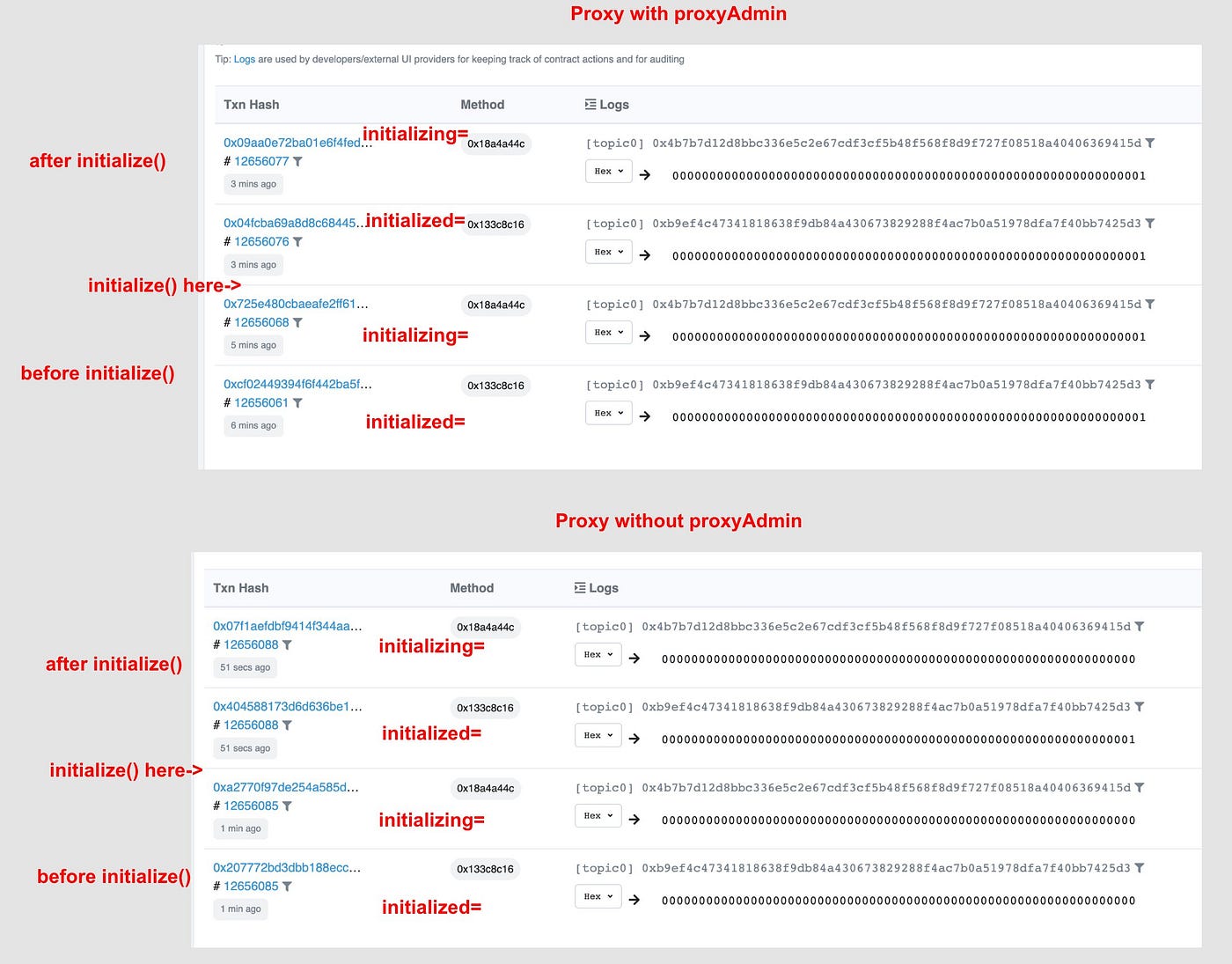1232x964 pixels.
Task: Click filter funnel after transaction 0x07f1aefdbf9414f344aa
Action: pos(288,644)
